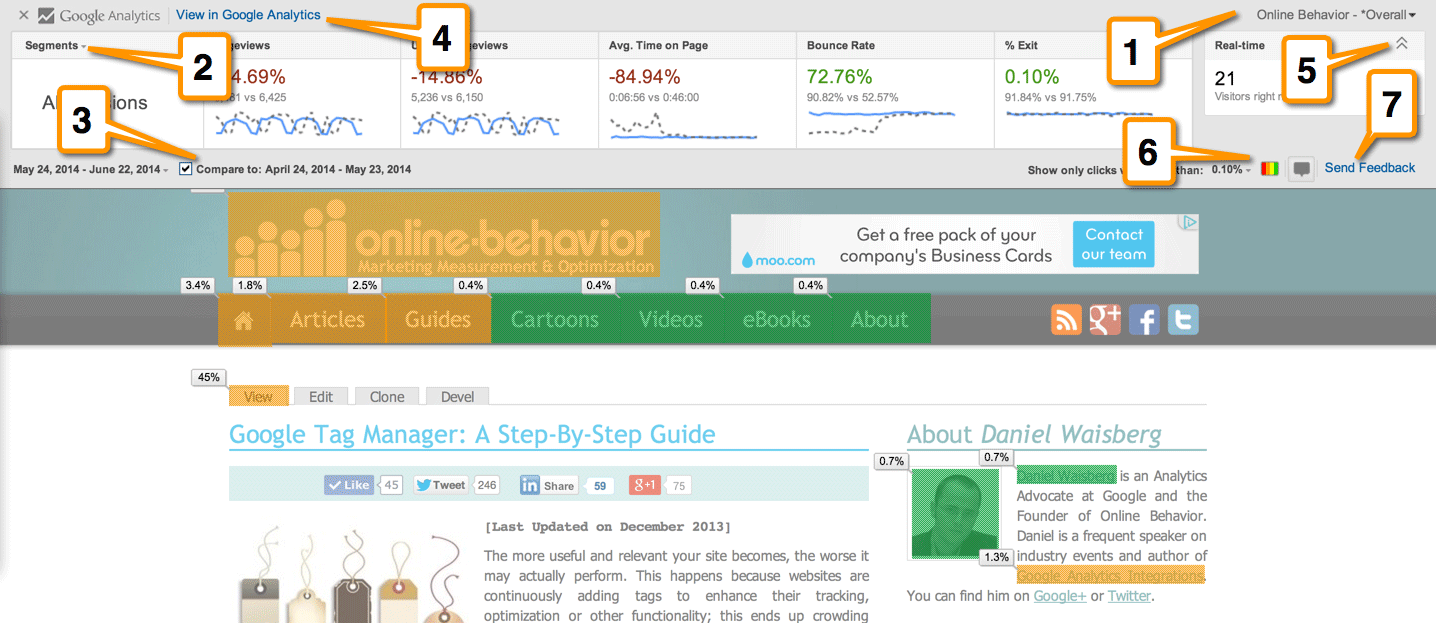Click the color threshold palette swatch
Image resolution: width=1436 pixels, height=623 pixels.
pyautogui.click(x=1269, y=168)
